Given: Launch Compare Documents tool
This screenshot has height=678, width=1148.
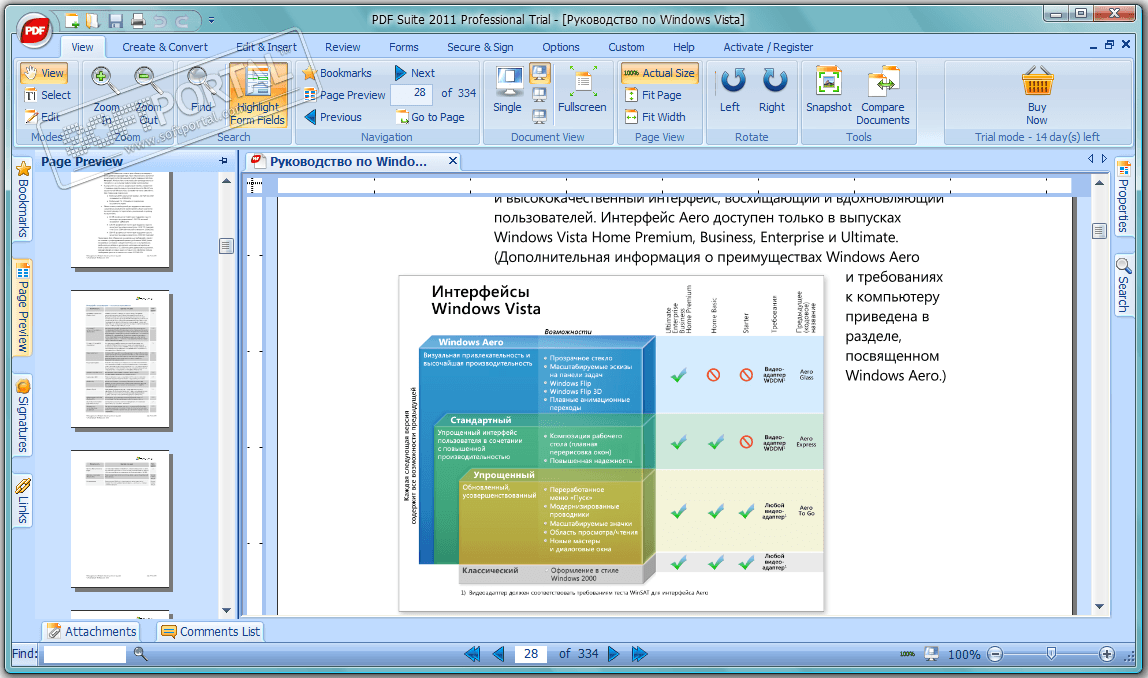Looking at the screenshot, I should pos(883,95).
